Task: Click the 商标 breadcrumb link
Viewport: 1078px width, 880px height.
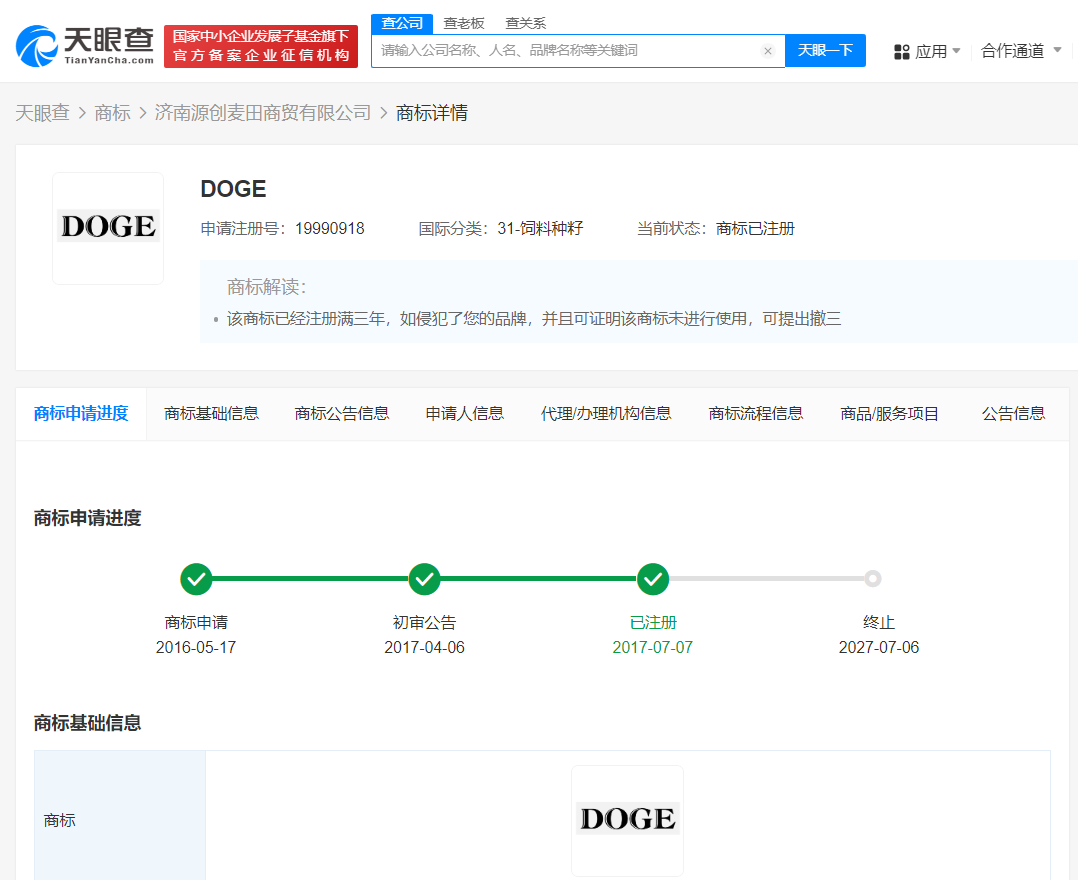Action: click(x=113, y=113)
